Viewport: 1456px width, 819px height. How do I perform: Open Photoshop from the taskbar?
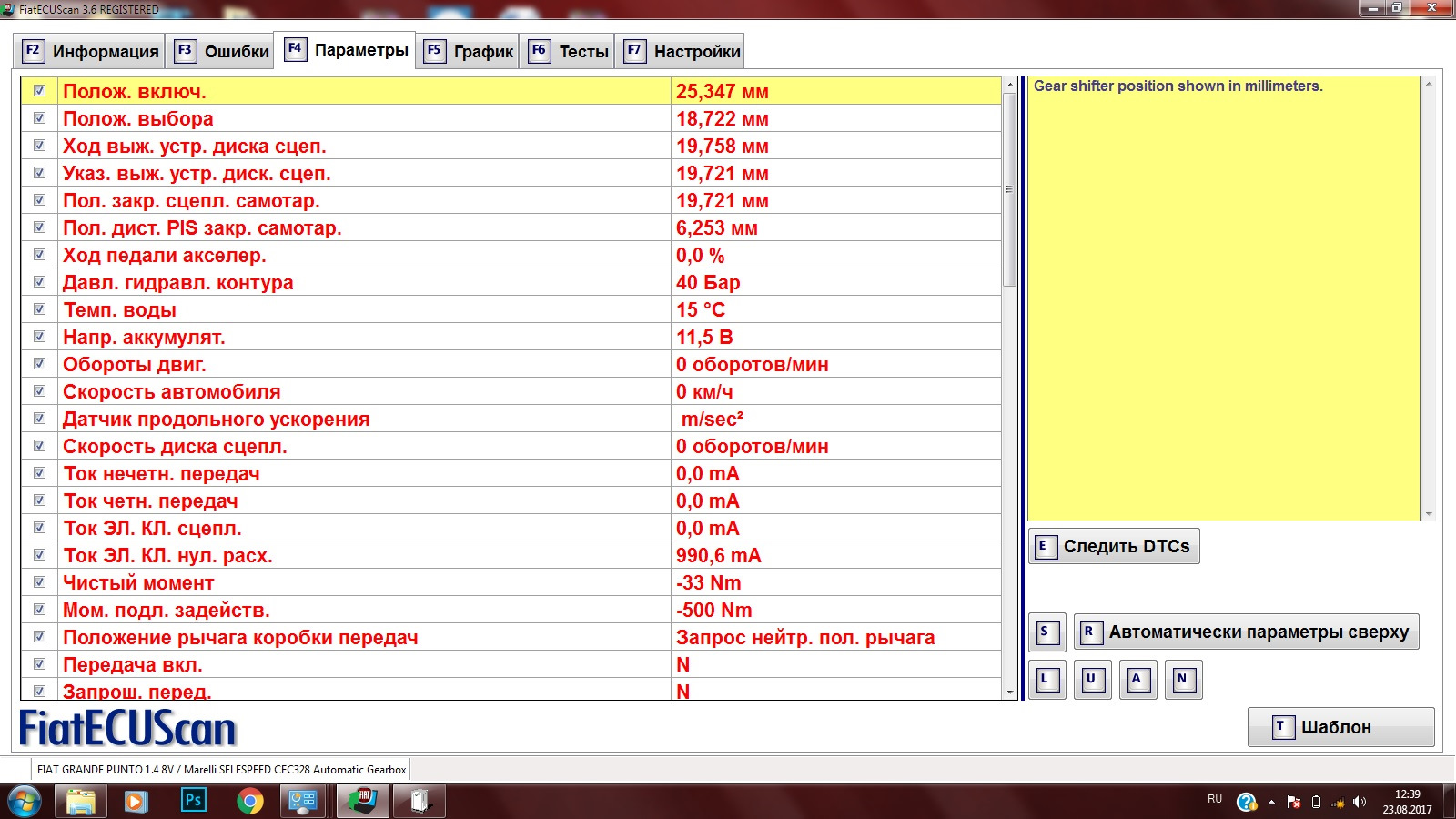coord(194,801)
